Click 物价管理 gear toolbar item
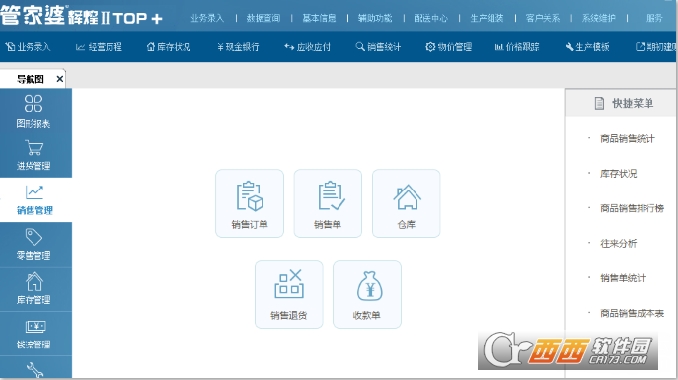 448,47
